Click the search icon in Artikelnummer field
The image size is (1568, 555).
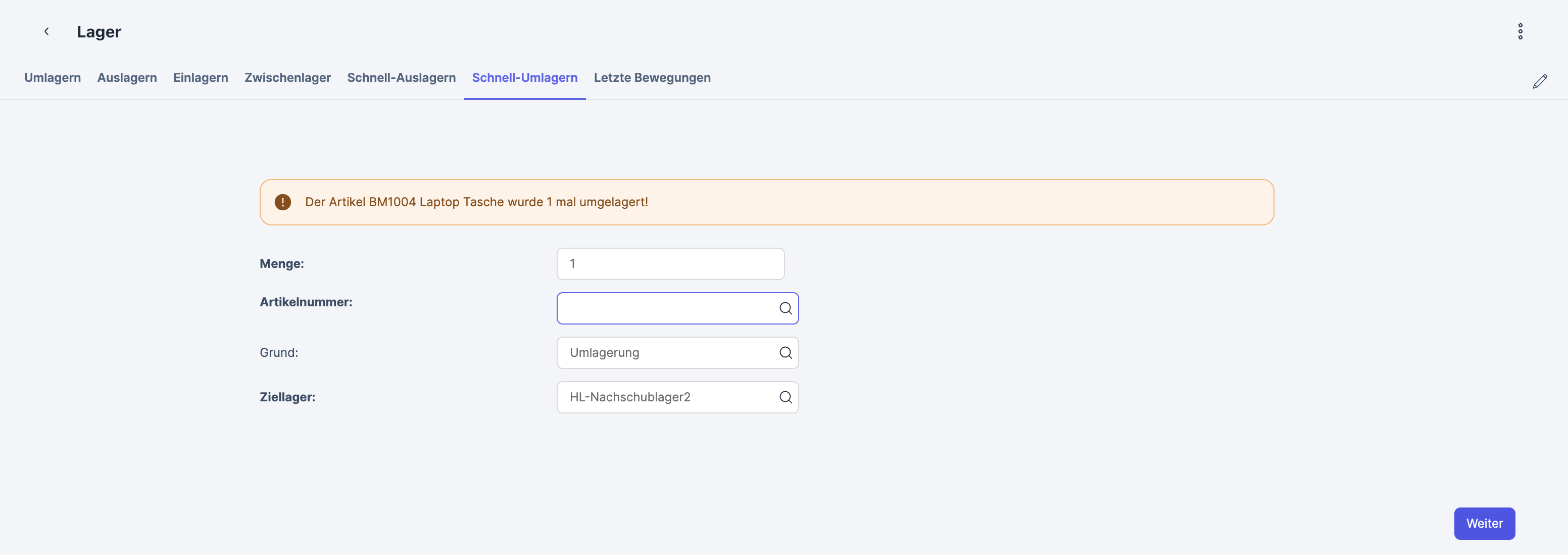point(785,308)
